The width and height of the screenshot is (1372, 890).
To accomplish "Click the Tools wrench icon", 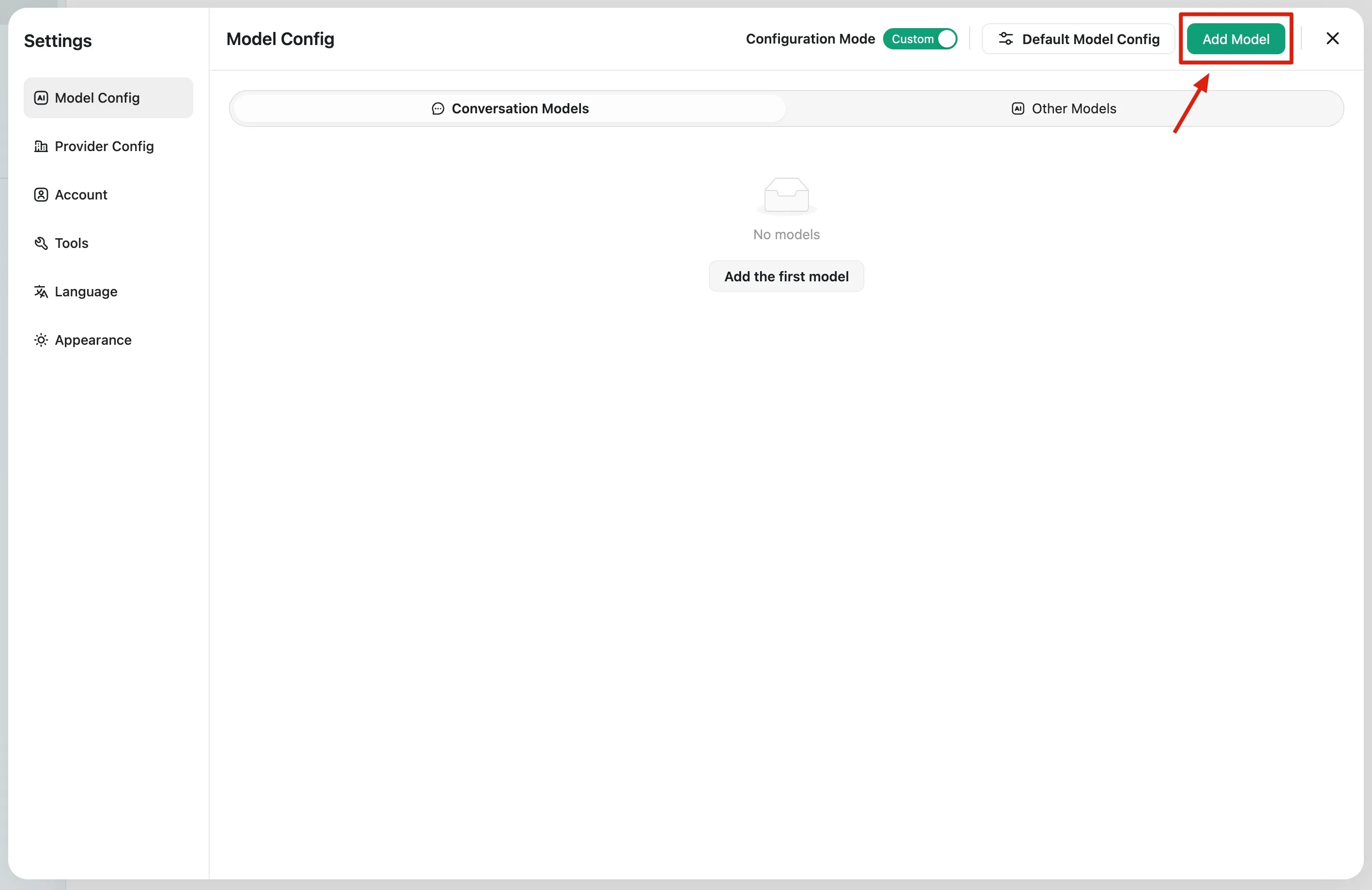I will click(41, 243).
